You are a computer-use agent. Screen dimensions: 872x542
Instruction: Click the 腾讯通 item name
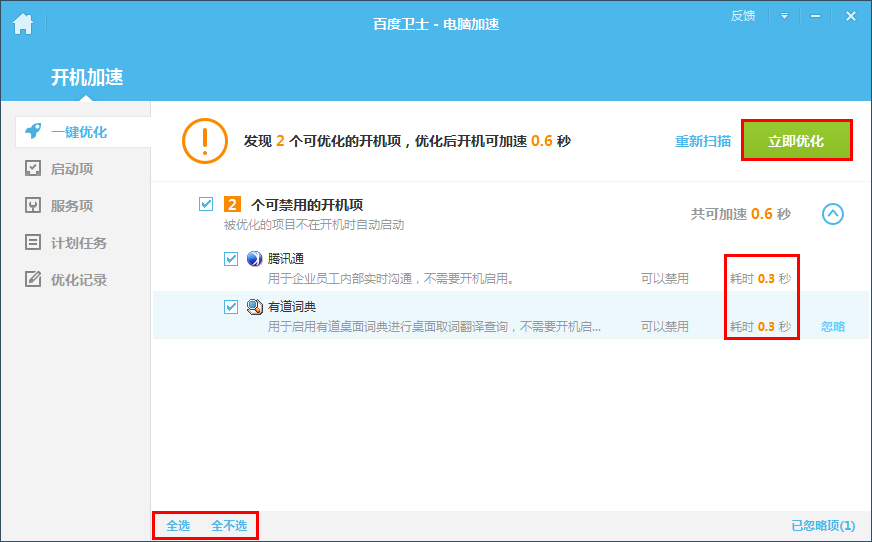click(x=286, y=259)
